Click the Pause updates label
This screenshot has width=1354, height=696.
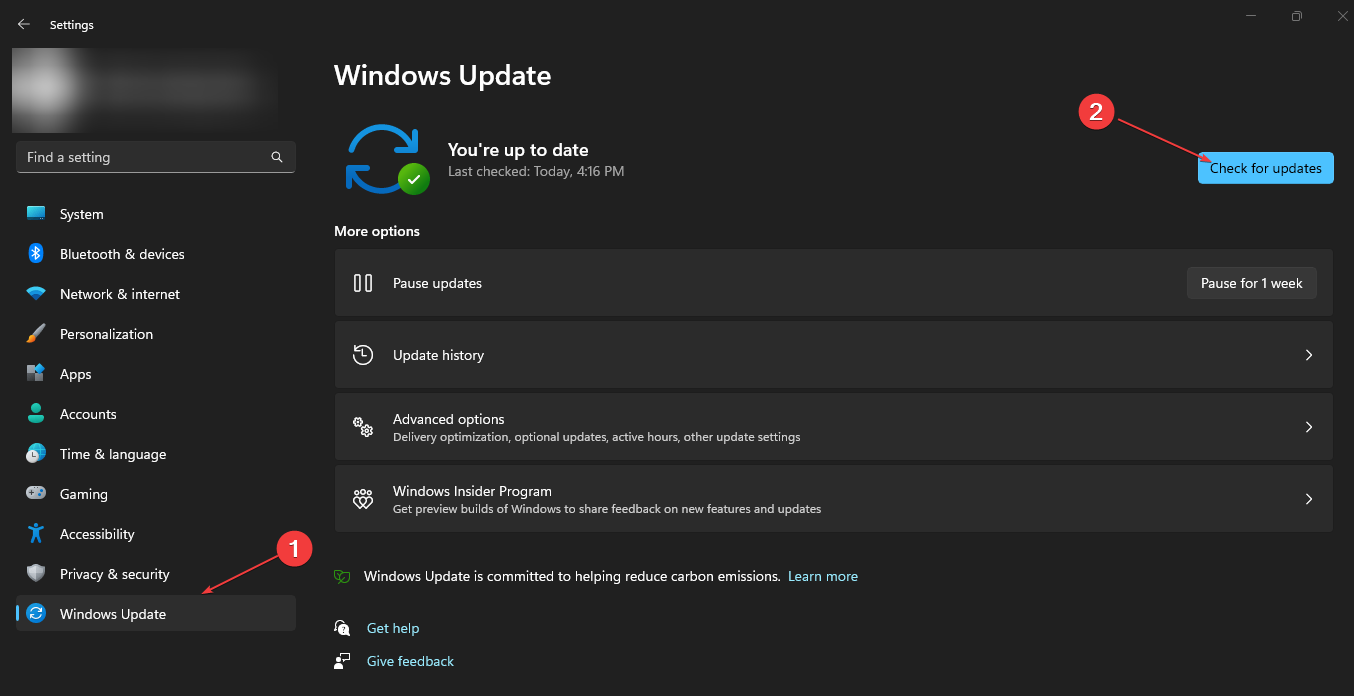[x=437, y=283]
